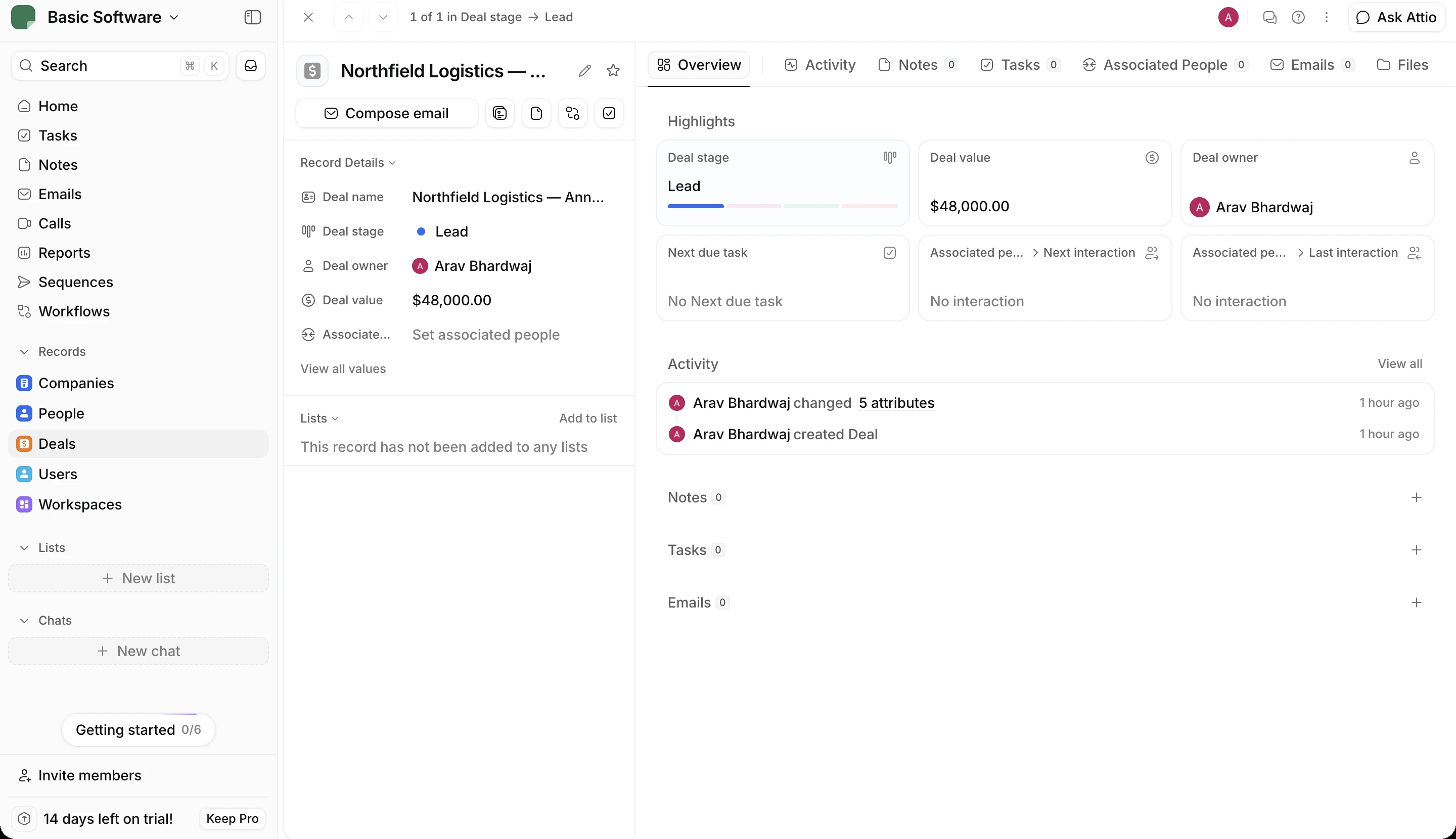Open the user avatar in the top bar

point(1228,17)
